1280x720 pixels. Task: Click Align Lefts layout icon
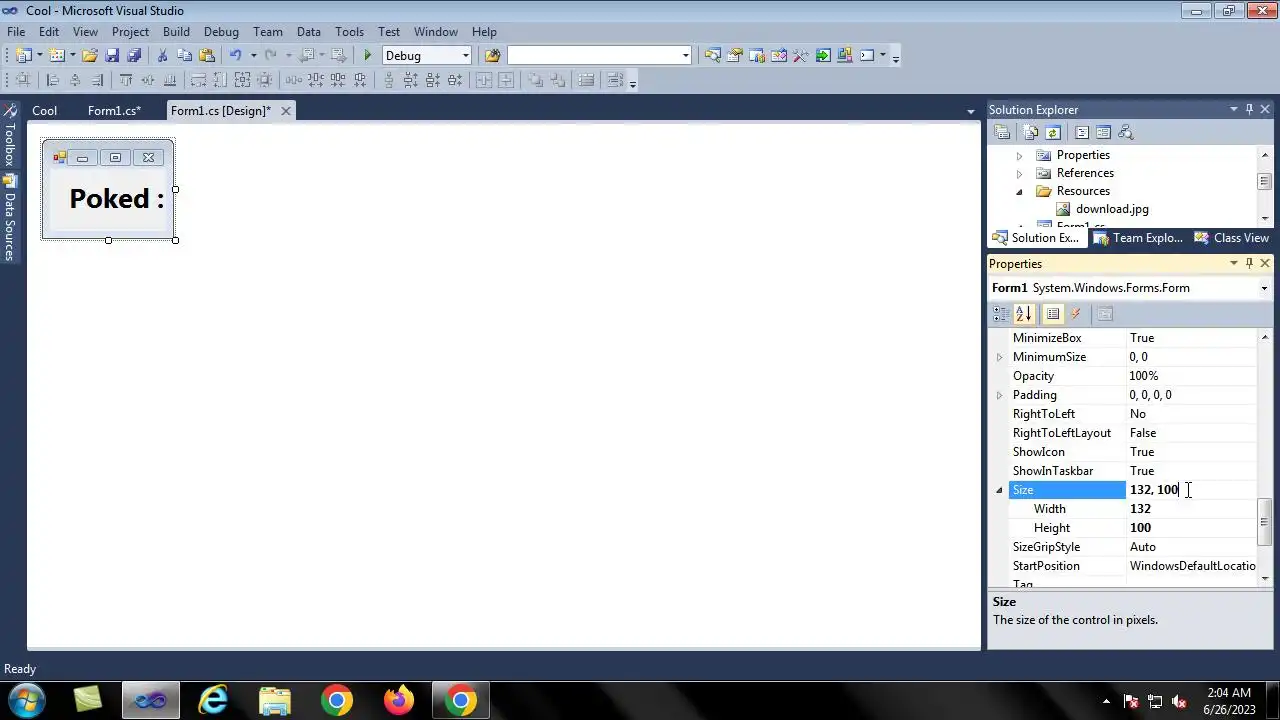coord(53,81)
